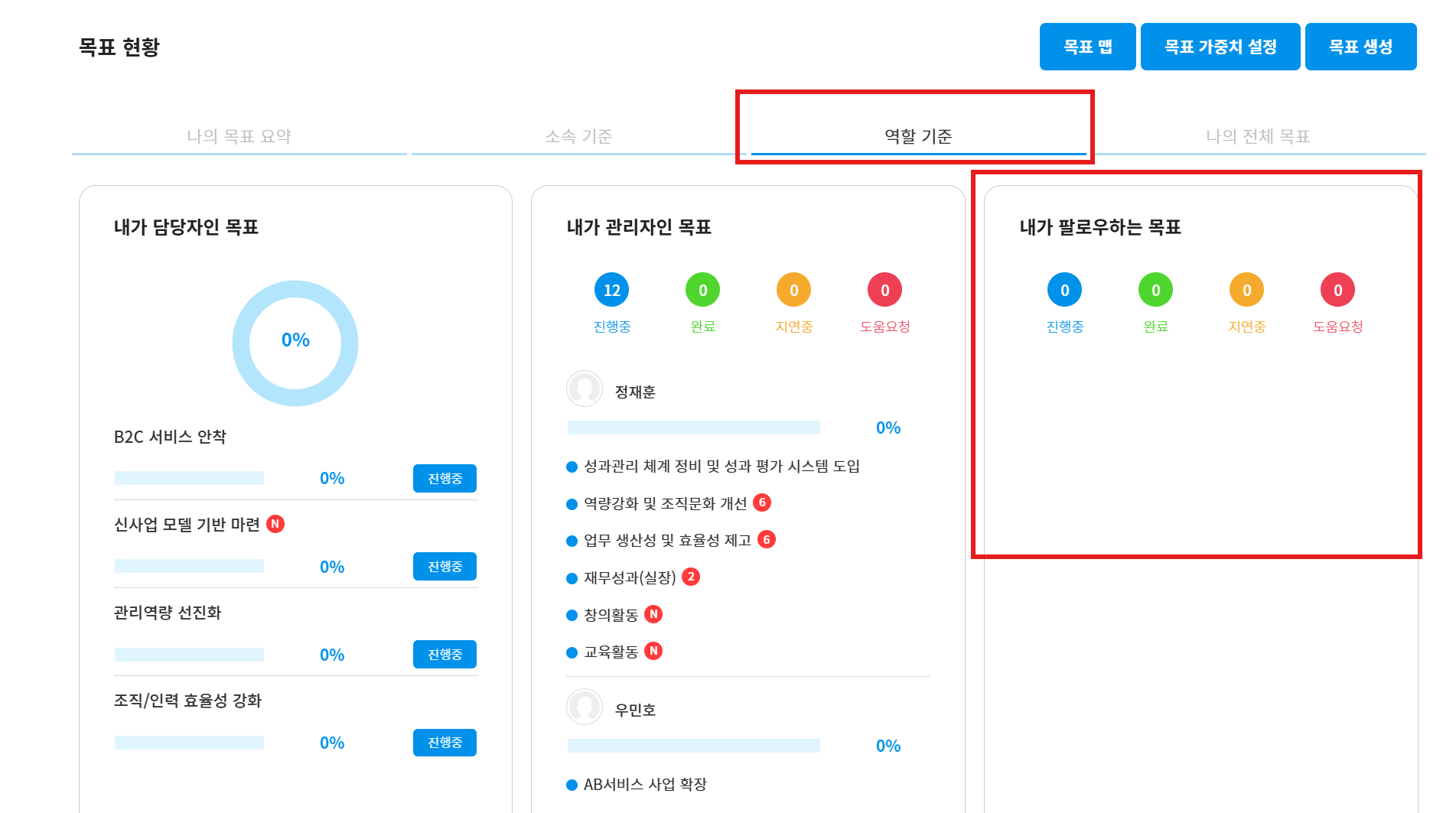Viewport: 1456px width, 813px height.
Task: Click the progress bar for 조직/인력 효율성 강화
Action: coord(189,743)
